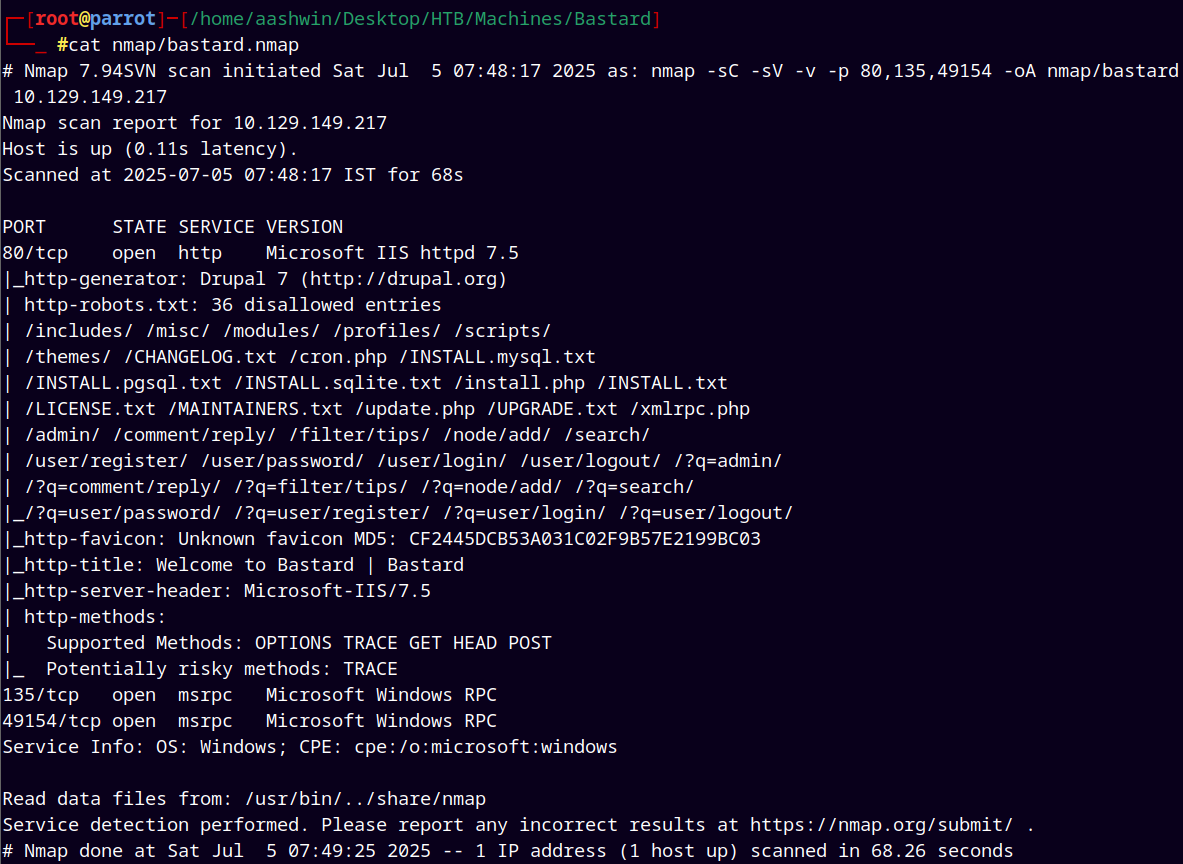Click the 'Potentially risky methods: TRACE' line
Viewport: 1183px width, 864px height.
tap(222, 669)
